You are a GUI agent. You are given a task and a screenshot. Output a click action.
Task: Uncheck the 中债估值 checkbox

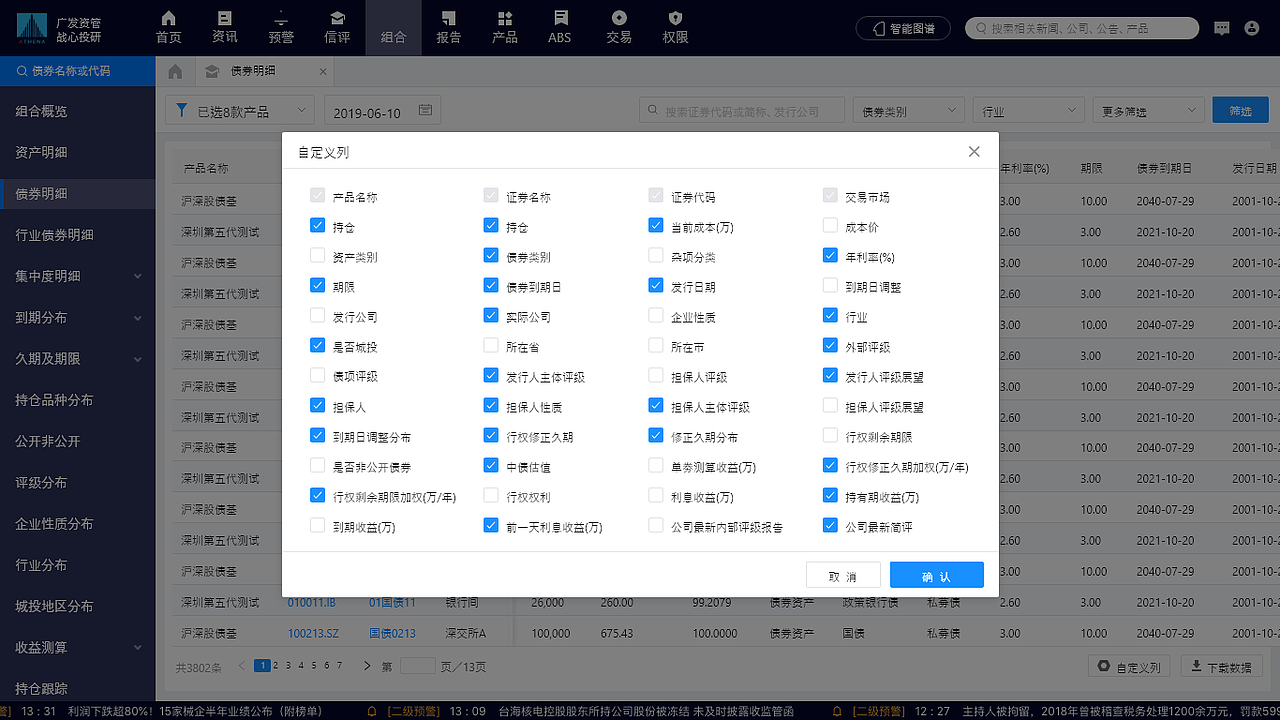pos(490,465)
